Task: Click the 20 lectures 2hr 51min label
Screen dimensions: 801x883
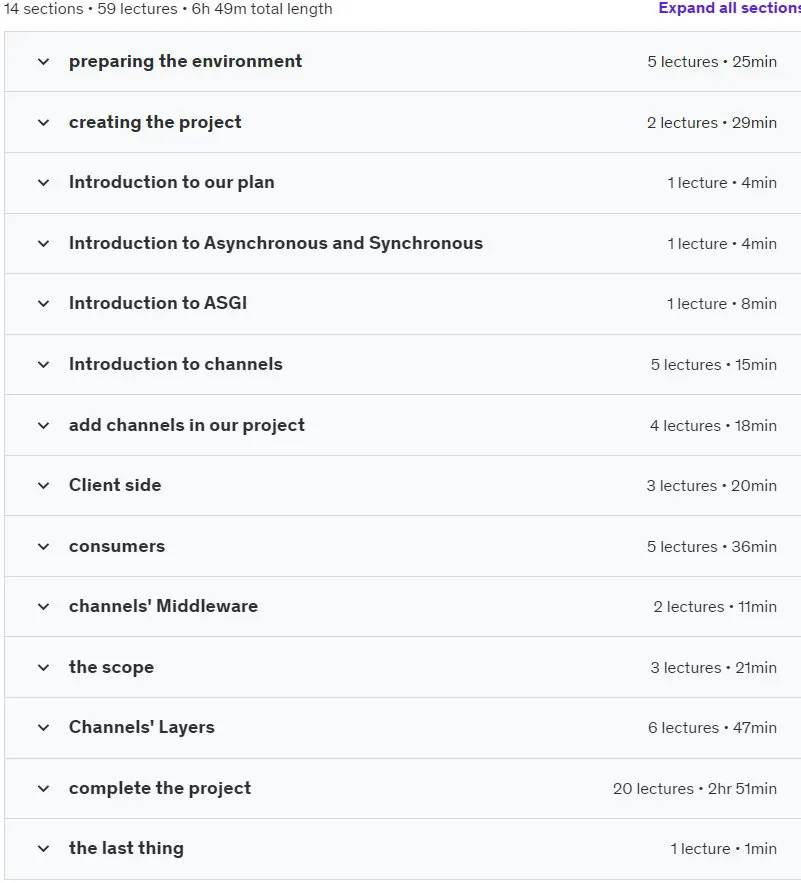Action: click(695, 789)
